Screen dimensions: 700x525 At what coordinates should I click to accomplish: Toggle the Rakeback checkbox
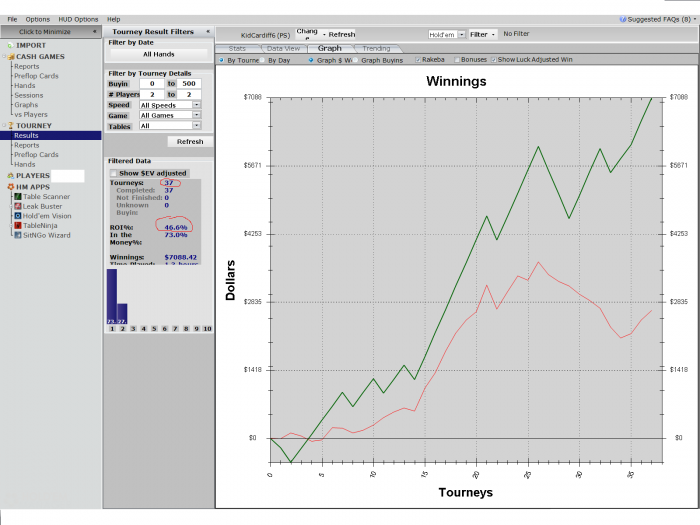(x=418, y=60)
